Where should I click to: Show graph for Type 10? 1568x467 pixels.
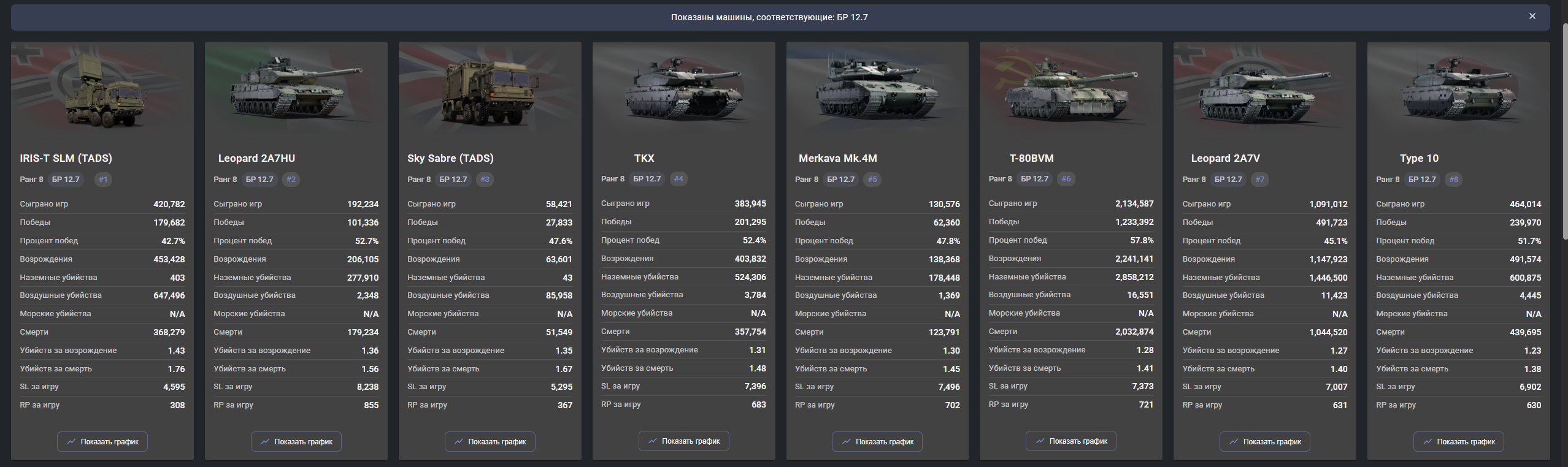(x=1459, y=441)
